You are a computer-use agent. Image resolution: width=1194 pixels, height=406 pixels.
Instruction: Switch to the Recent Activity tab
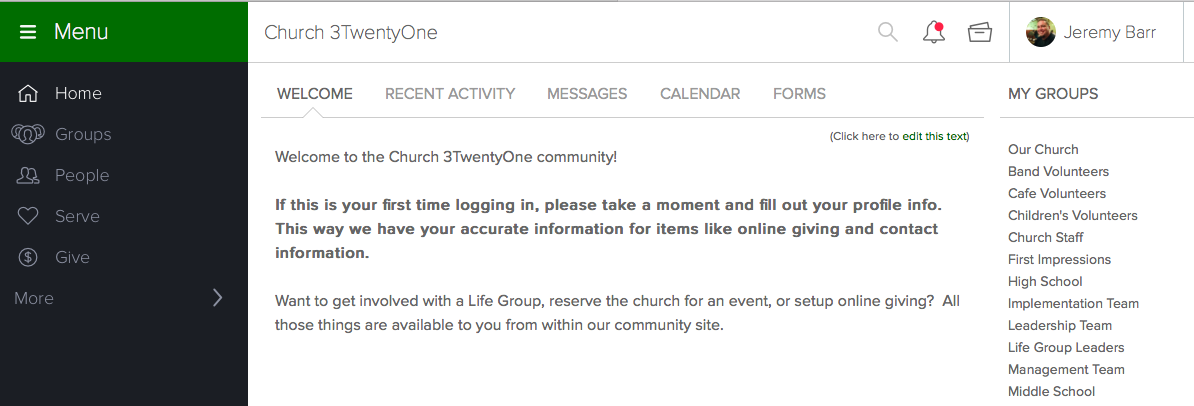coord(450,94)
